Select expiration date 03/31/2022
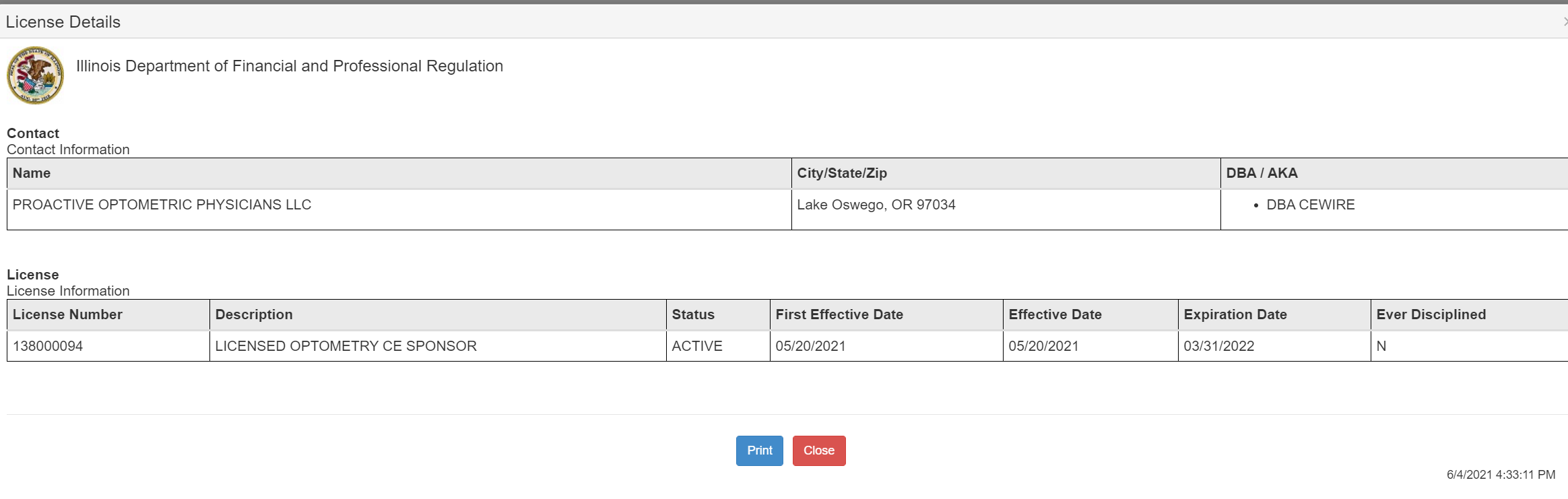This screenshot has width=1568, height=499. click(1218, 346)
